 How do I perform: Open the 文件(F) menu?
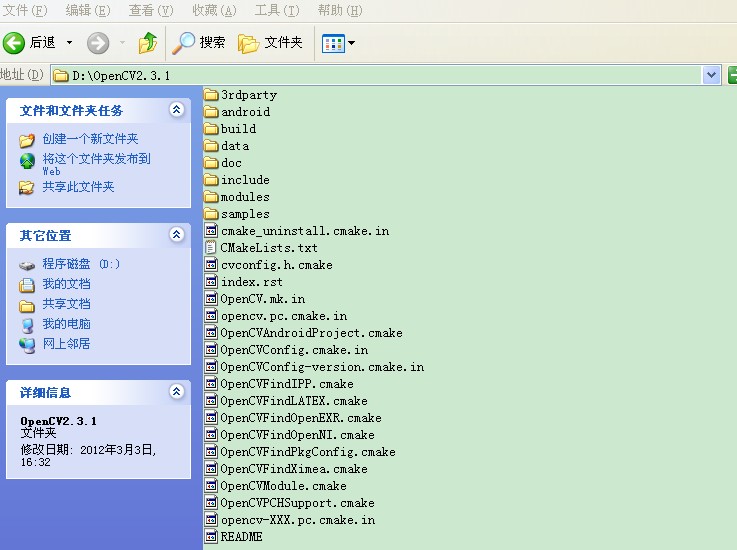(25, 10)
